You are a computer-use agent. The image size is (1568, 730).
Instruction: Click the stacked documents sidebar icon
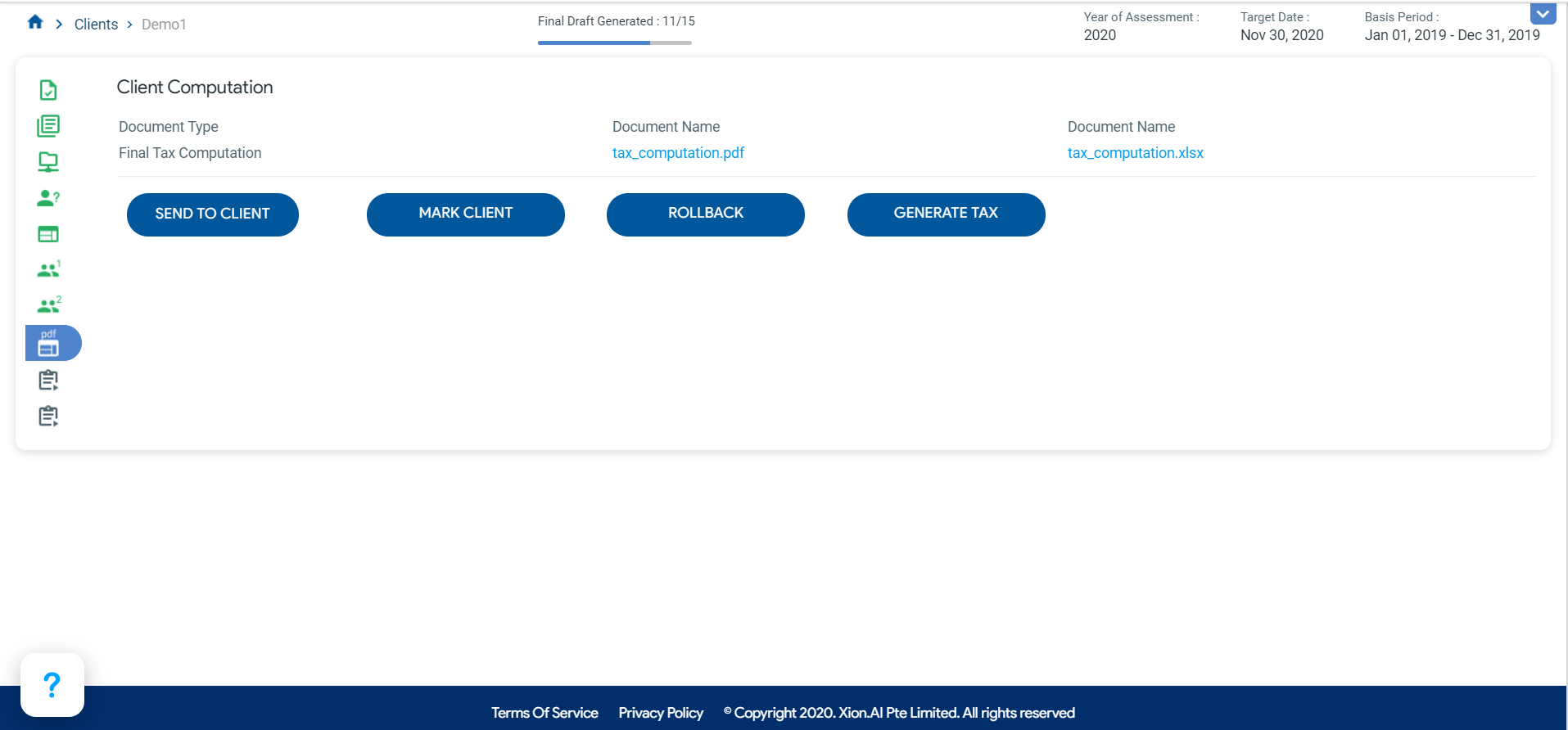(48, 126)
